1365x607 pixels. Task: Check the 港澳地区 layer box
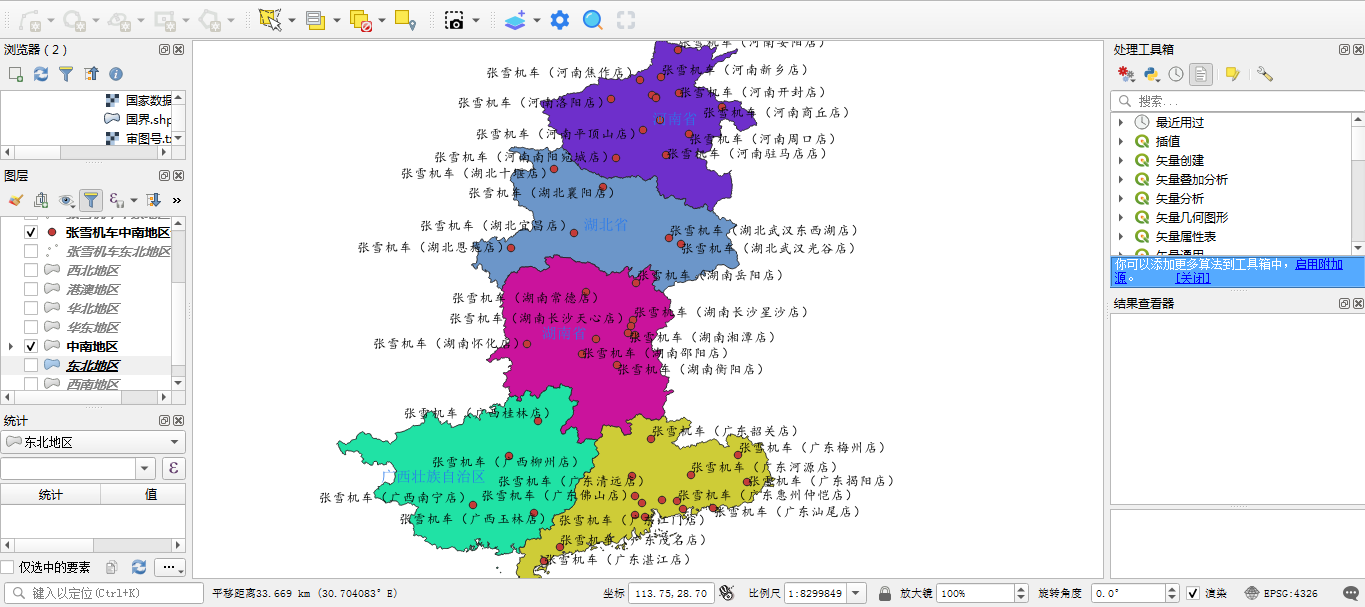31,289
